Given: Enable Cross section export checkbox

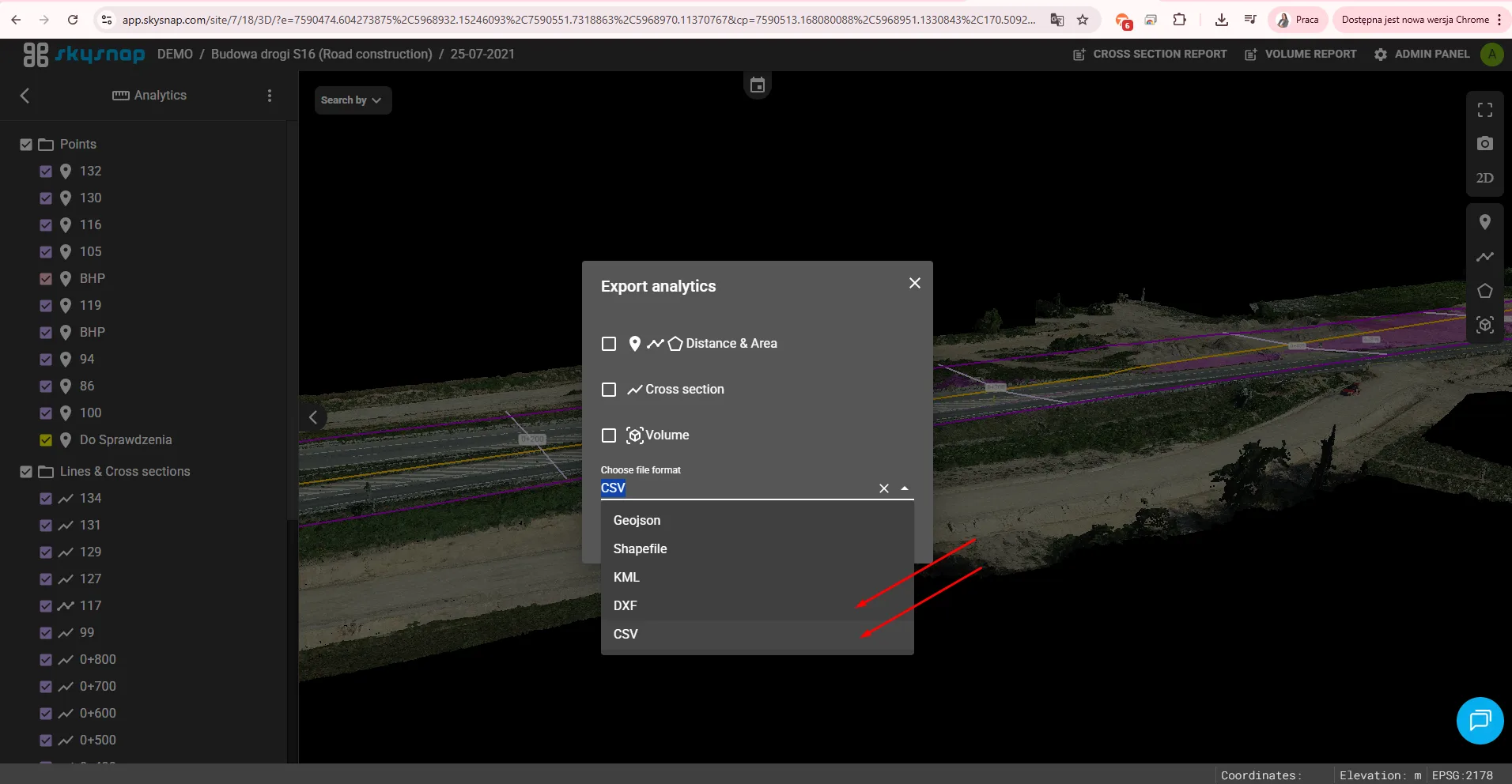Looking at the screenshot, I should [x=609, y=390].
